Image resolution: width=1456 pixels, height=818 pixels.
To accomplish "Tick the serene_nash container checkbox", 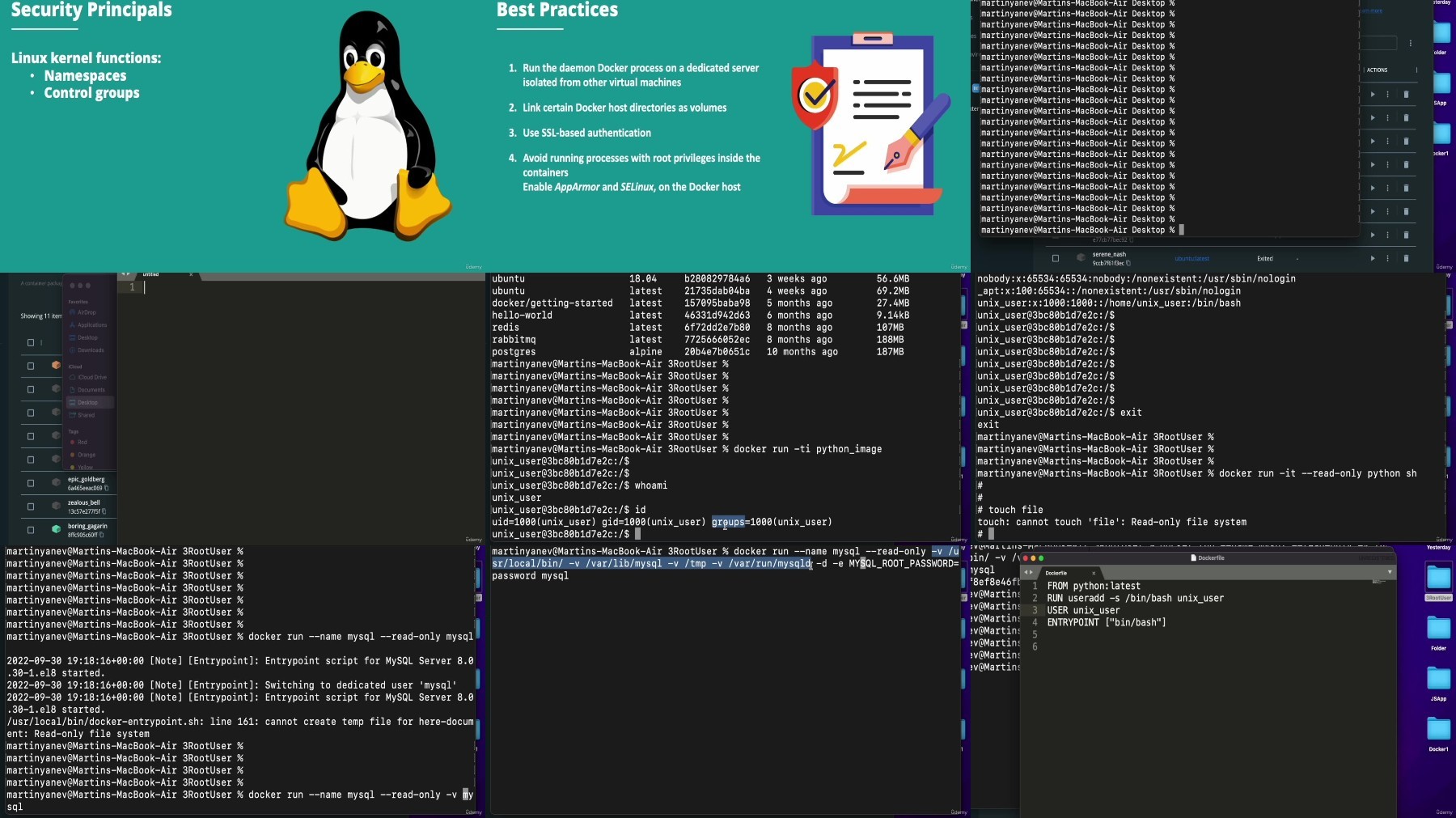I will tap(1055, 258).
